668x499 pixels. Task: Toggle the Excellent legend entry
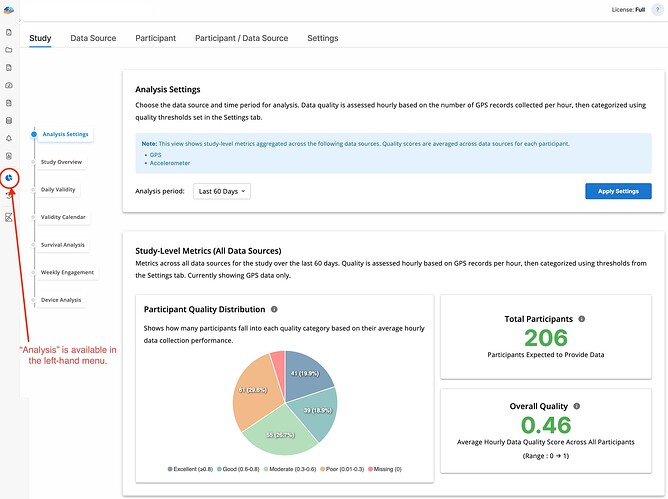point(191,469)
